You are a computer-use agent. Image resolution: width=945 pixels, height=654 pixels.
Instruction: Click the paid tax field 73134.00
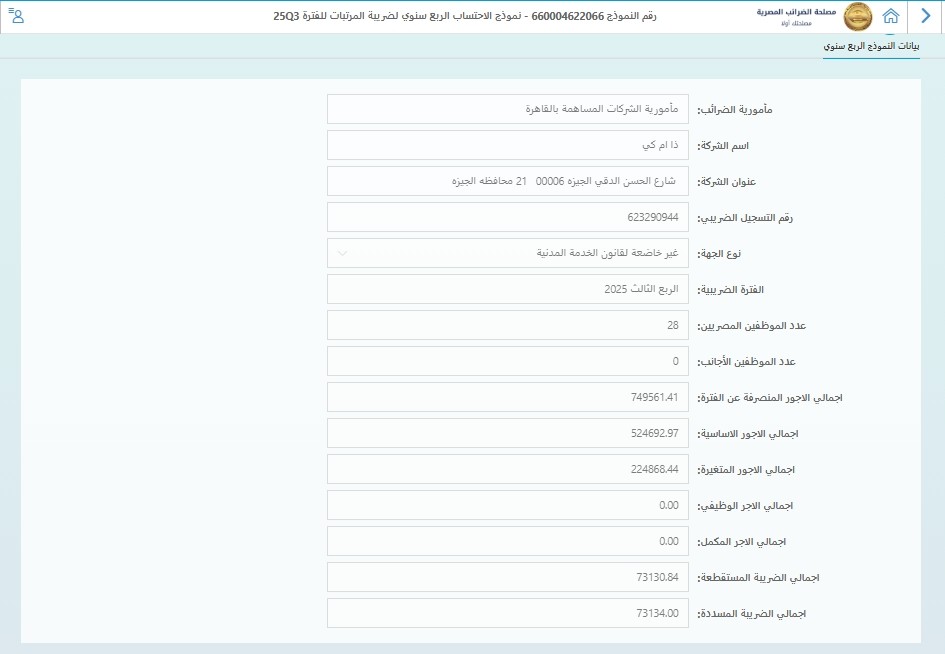[x=507, y=613]
